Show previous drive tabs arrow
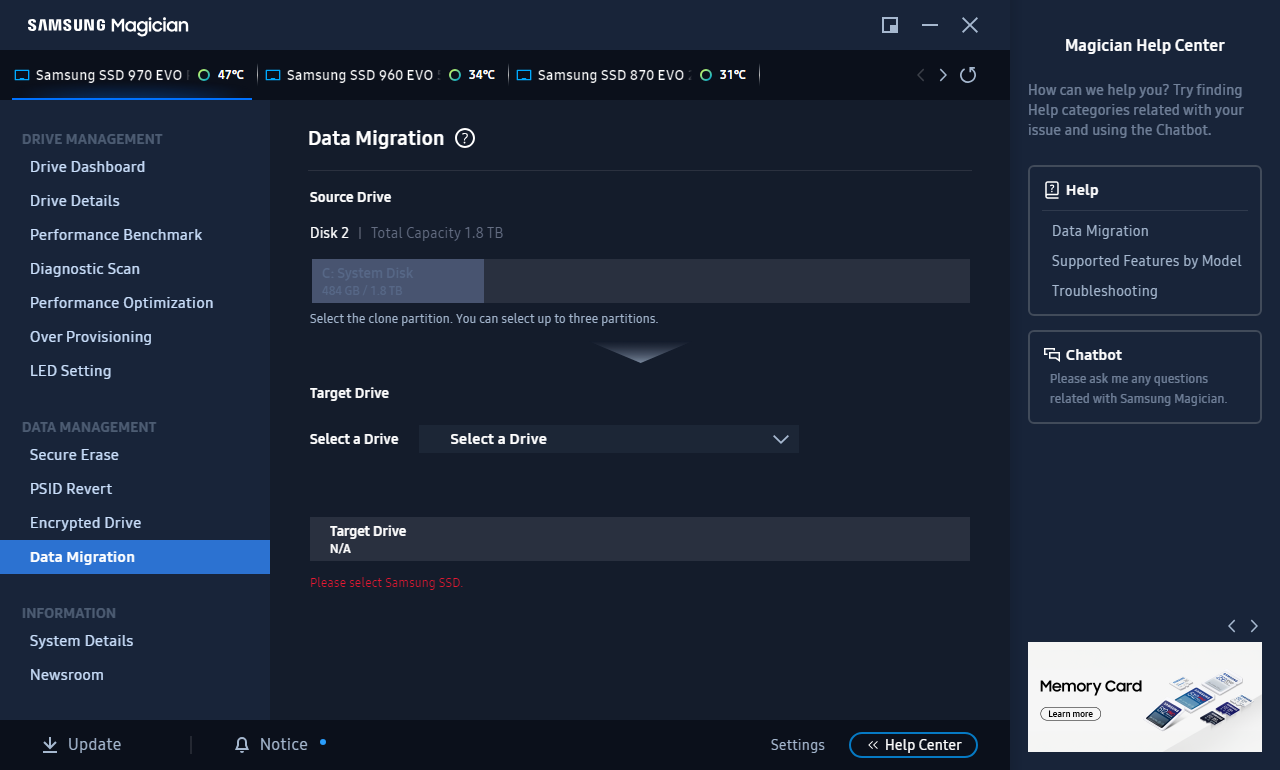Image resolution: width=1280 pixels, height=770 pixels. click(921, 75)
